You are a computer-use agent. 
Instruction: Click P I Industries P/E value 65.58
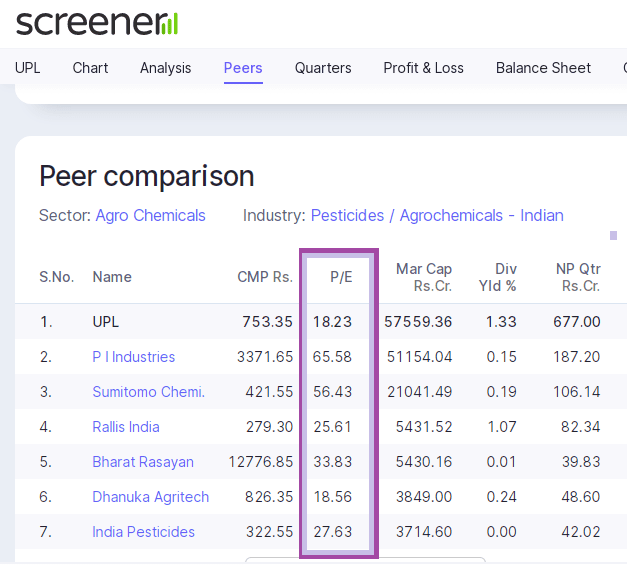332,357
